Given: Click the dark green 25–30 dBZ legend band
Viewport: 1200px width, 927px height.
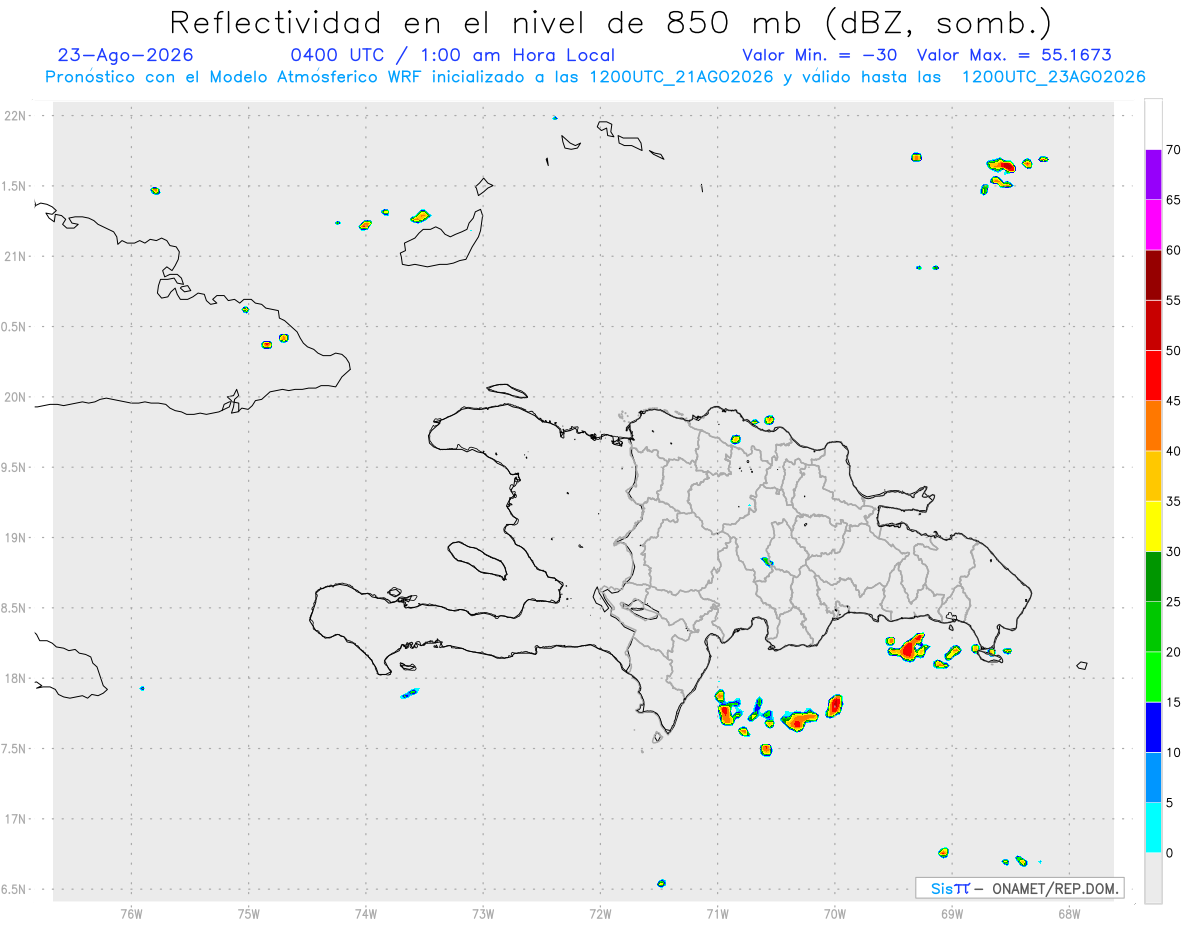Looking at the screenshot, I should (x=1153, y=576).
